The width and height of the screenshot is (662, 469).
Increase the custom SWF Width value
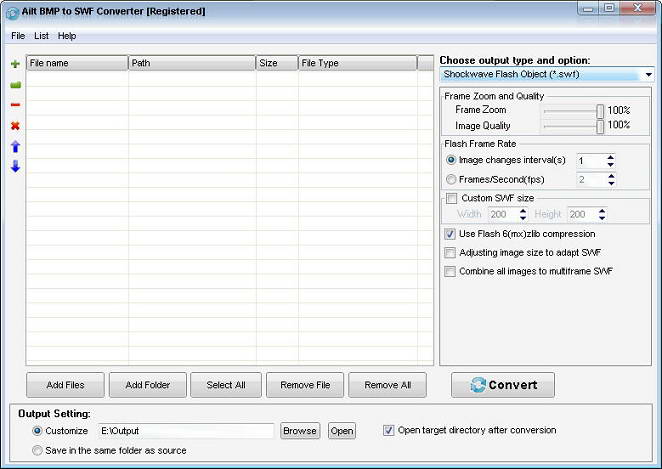(x=523, y=211)
